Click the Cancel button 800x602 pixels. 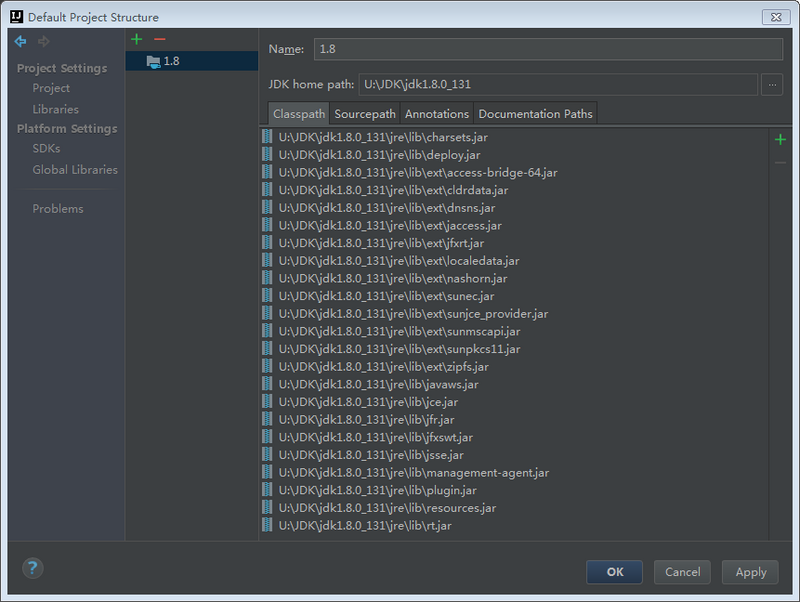click(682, 572)
